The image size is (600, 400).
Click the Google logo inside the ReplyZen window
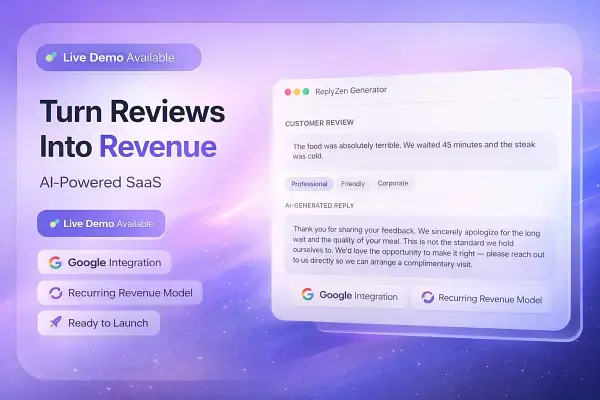308,296
